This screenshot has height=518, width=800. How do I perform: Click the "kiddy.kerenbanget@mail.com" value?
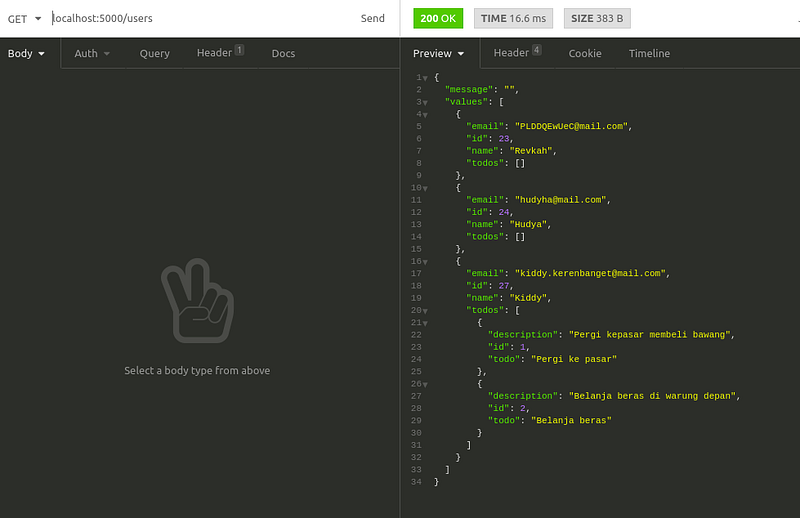click(590, 274)
